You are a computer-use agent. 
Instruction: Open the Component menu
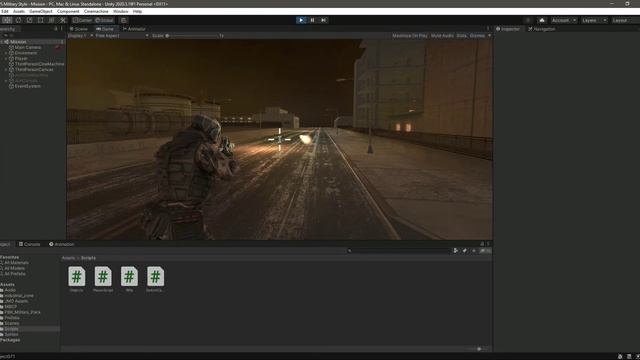pos(68,11)
